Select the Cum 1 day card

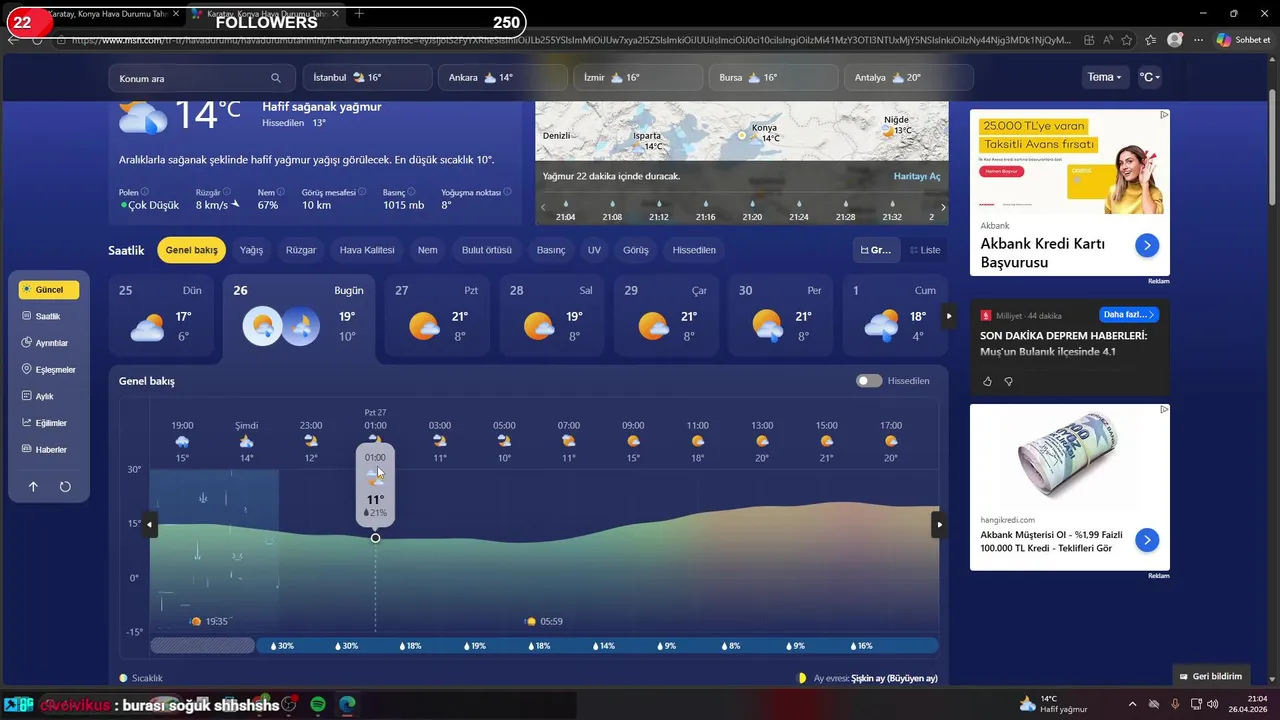895,315
